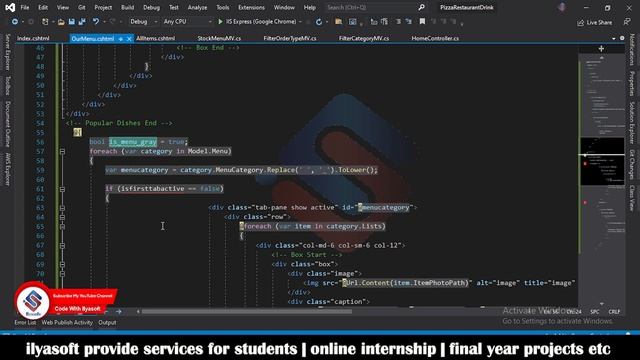The width and height of the screenshot is (640, 360).
Task: Click the feedback icon at top right
Action: tap(627, 22)
